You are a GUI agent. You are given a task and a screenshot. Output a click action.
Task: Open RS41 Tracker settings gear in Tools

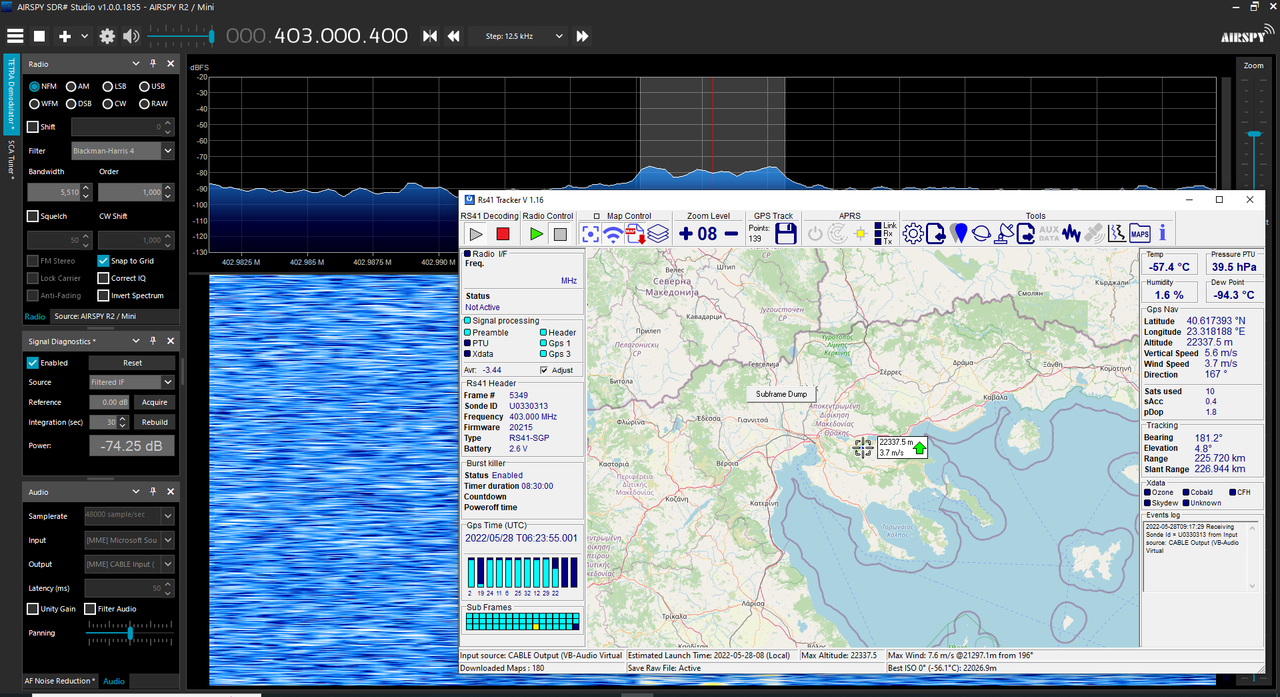pos(913,234)
